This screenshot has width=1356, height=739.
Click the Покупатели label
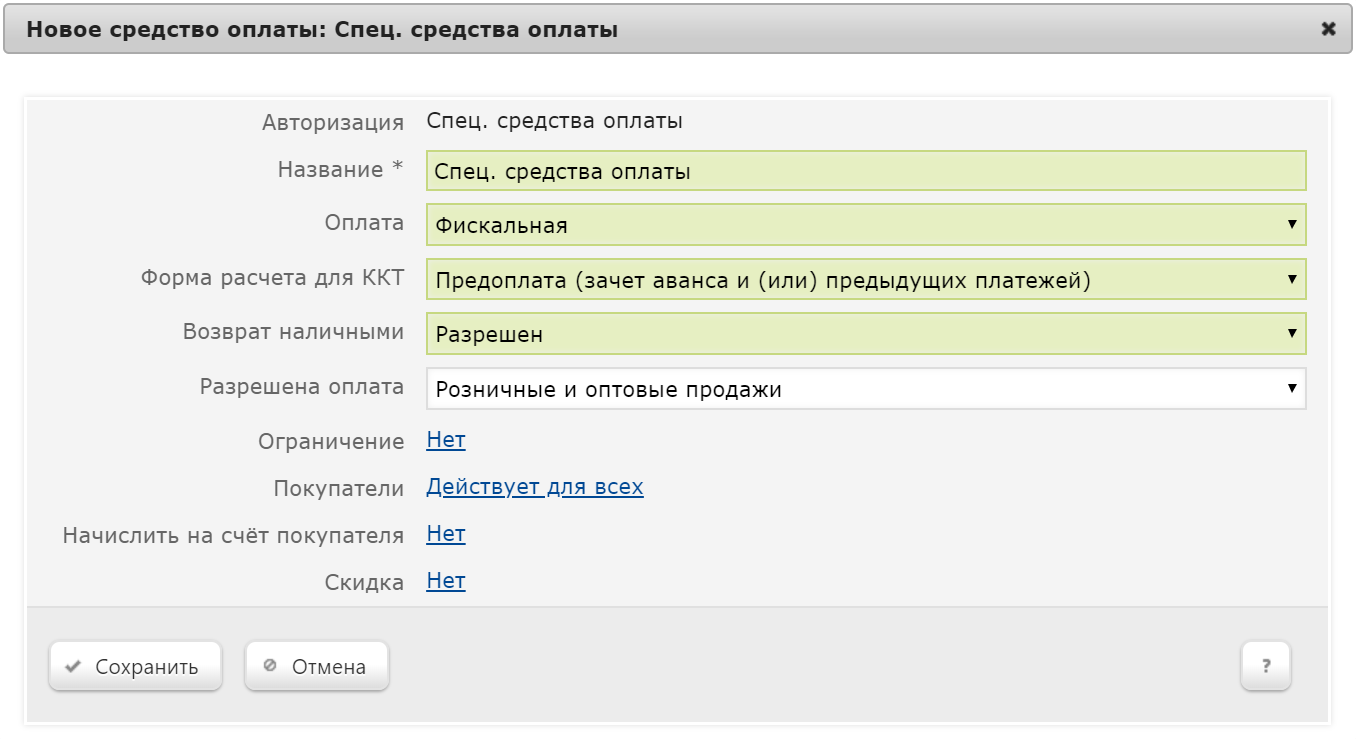tap(339, 488)
